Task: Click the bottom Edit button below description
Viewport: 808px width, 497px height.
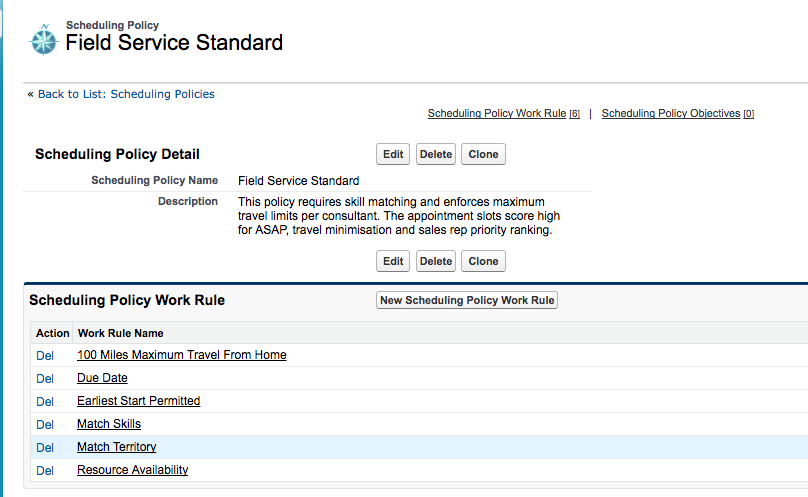Action: [x=393, y=261]
